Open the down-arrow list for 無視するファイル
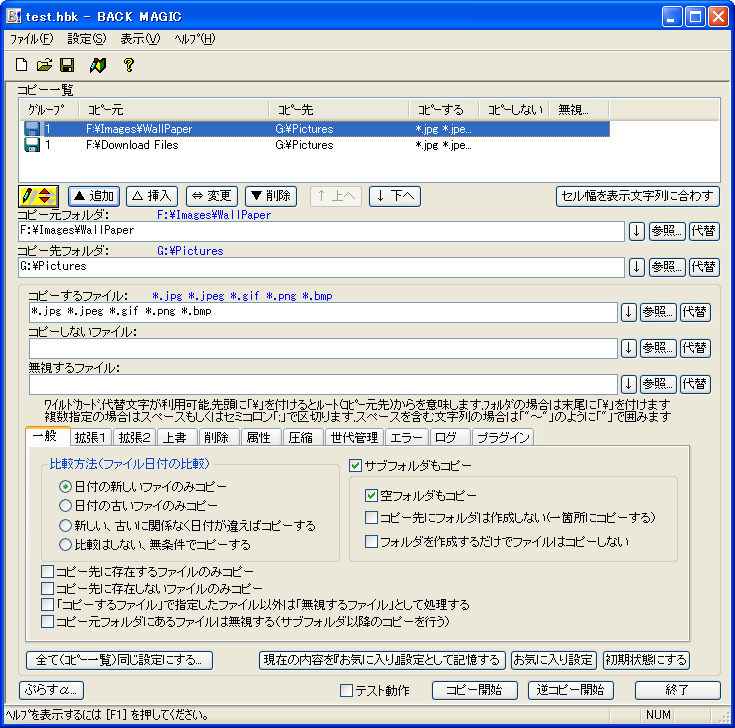This screenshot has width=735, height=728. coord(628,384)
